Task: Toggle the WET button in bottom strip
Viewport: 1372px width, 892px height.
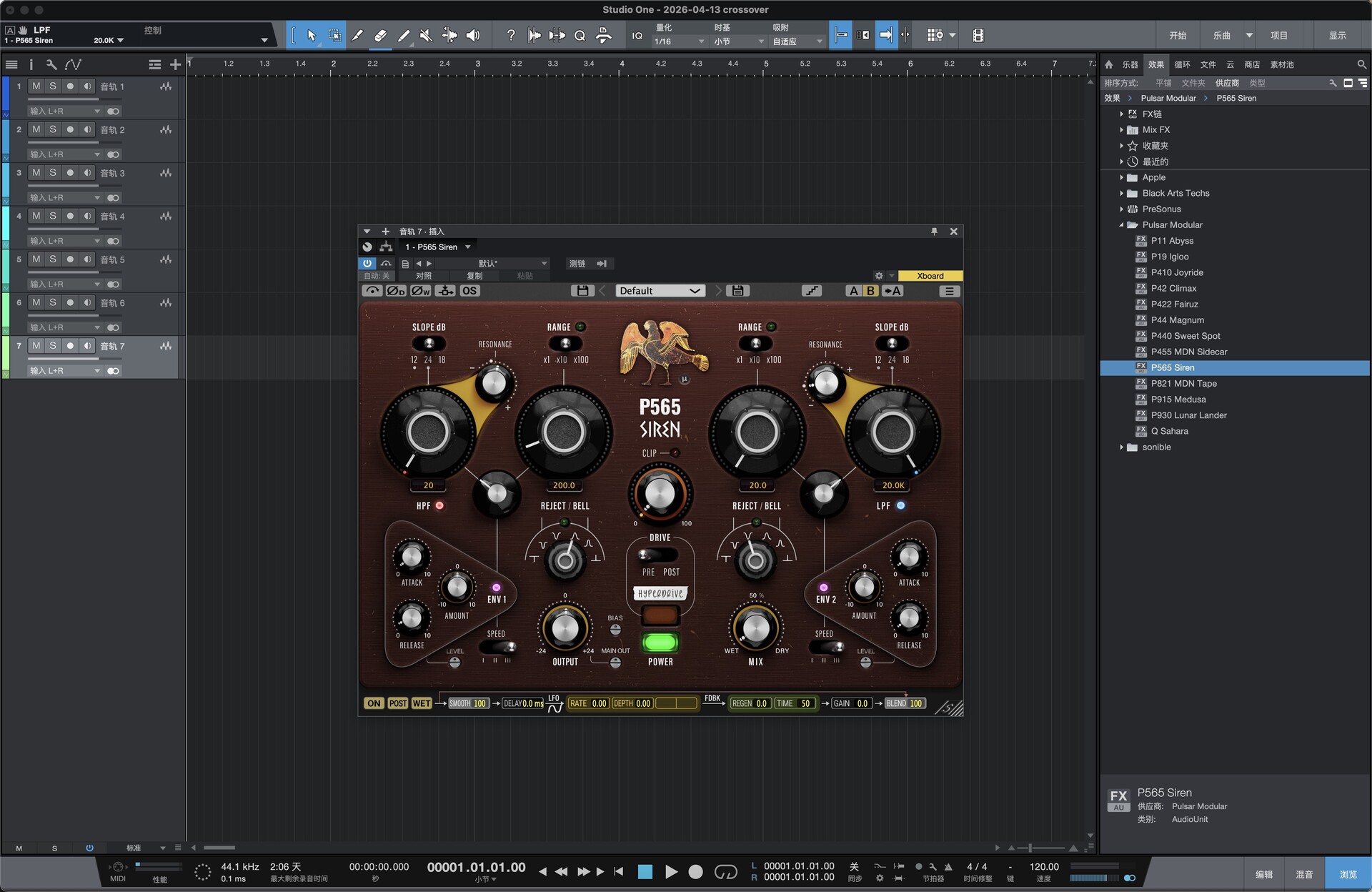Action: pos(422,703)
